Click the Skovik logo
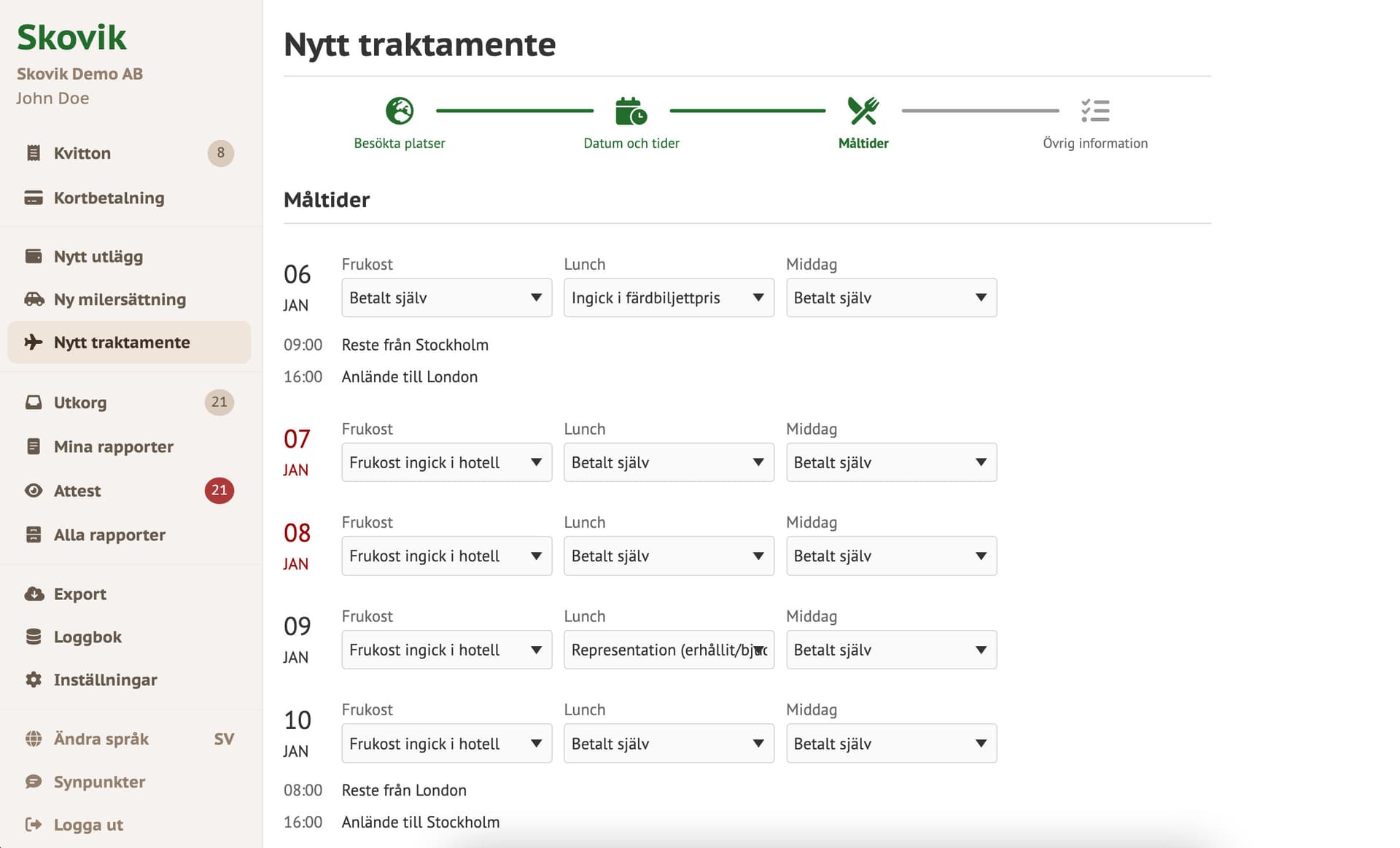 (71, 37)
